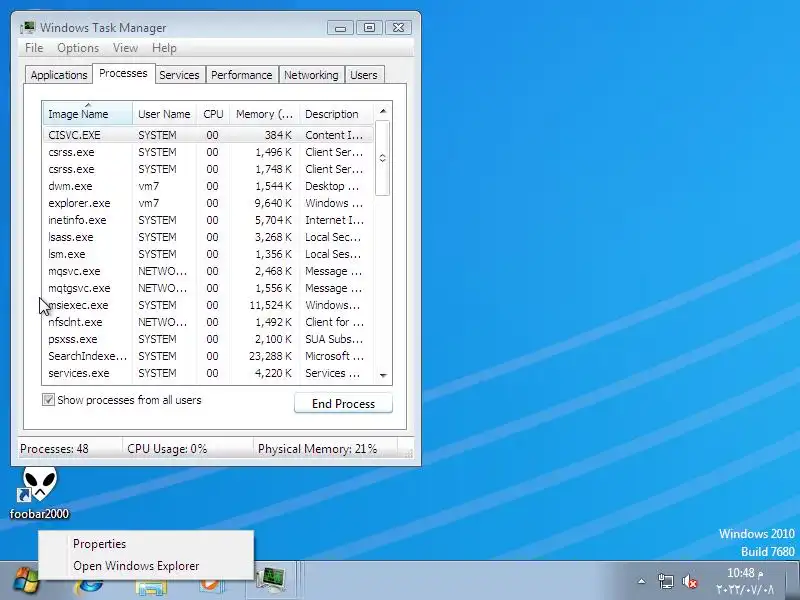The image size is (800, 600).
Task: Sort by the CPU column header
Action: point(213,114)
